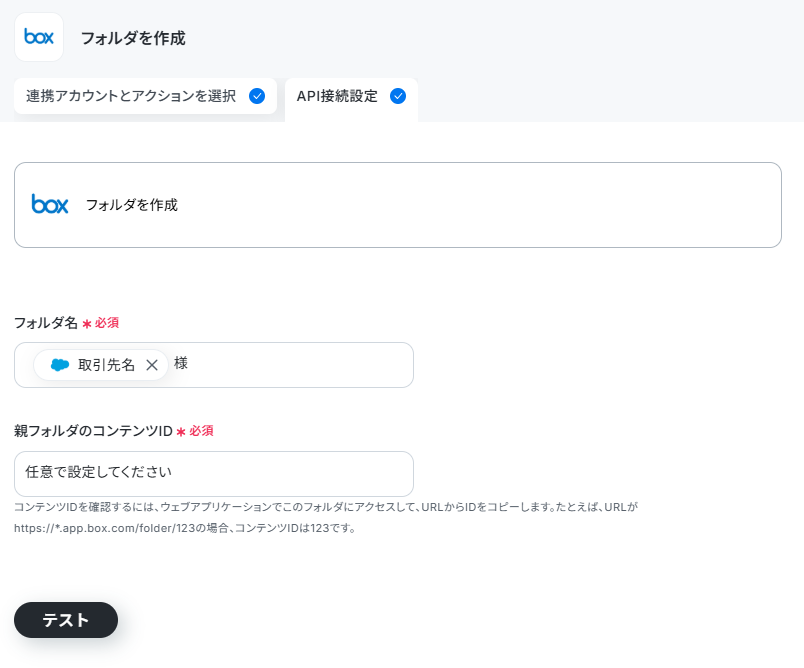Click the 親フォルダのコンテンツID label
The width and height of the screenshot is (804, 668).
click(93, 431)
